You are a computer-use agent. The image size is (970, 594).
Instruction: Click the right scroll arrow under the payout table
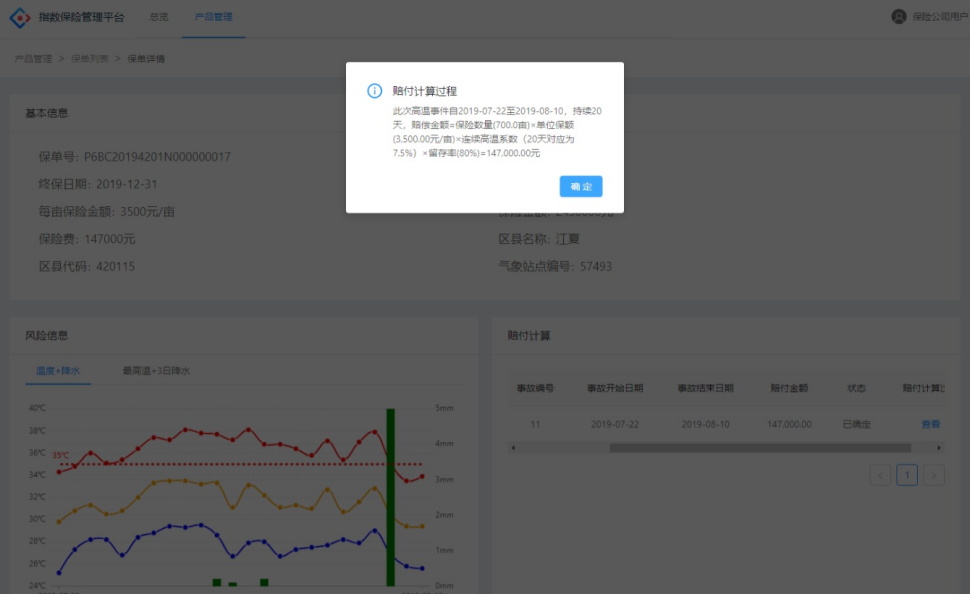point(938,448)
